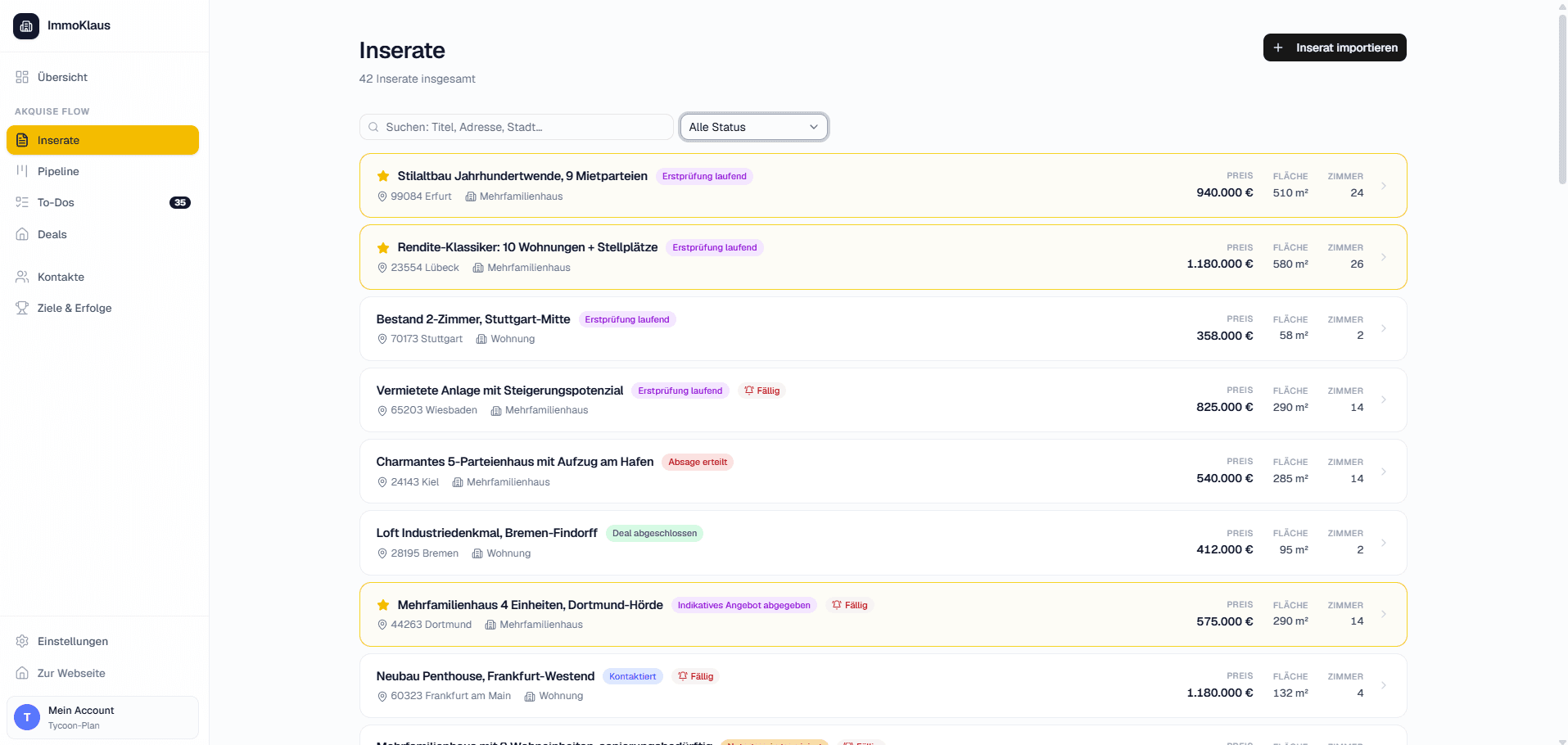Click Erstprüfung laufend tag on Stilaltbau listing

pos(704,176)
